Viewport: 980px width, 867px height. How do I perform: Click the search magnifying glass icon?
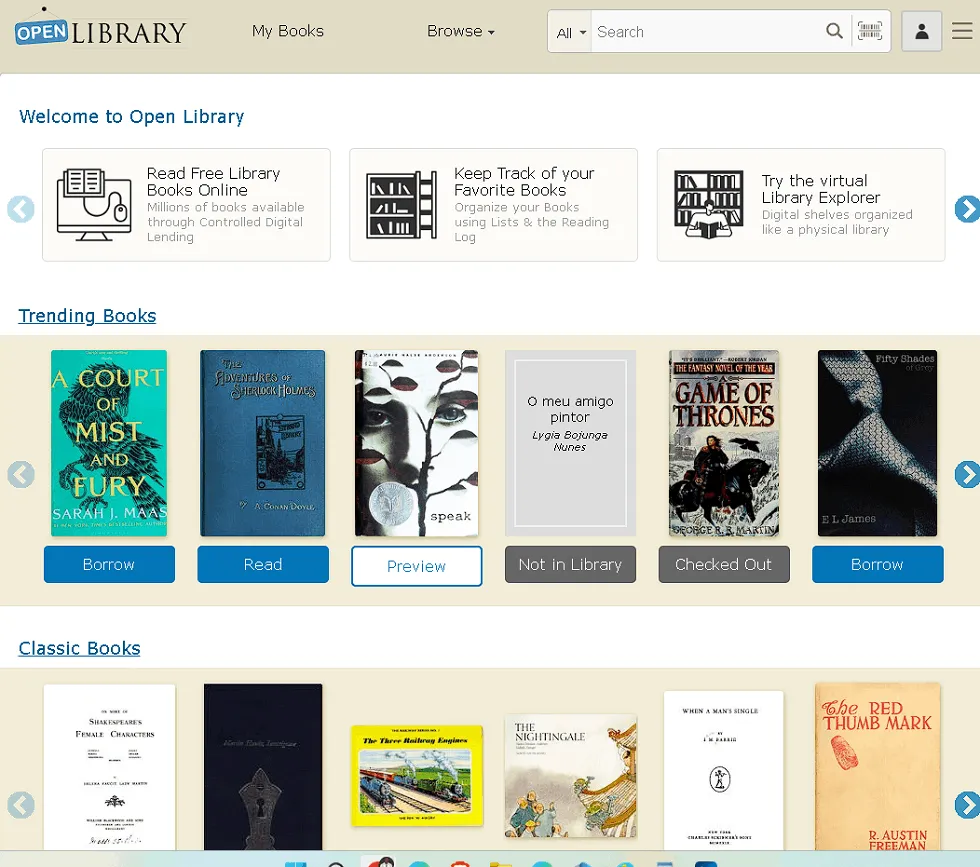pos(834,31)
